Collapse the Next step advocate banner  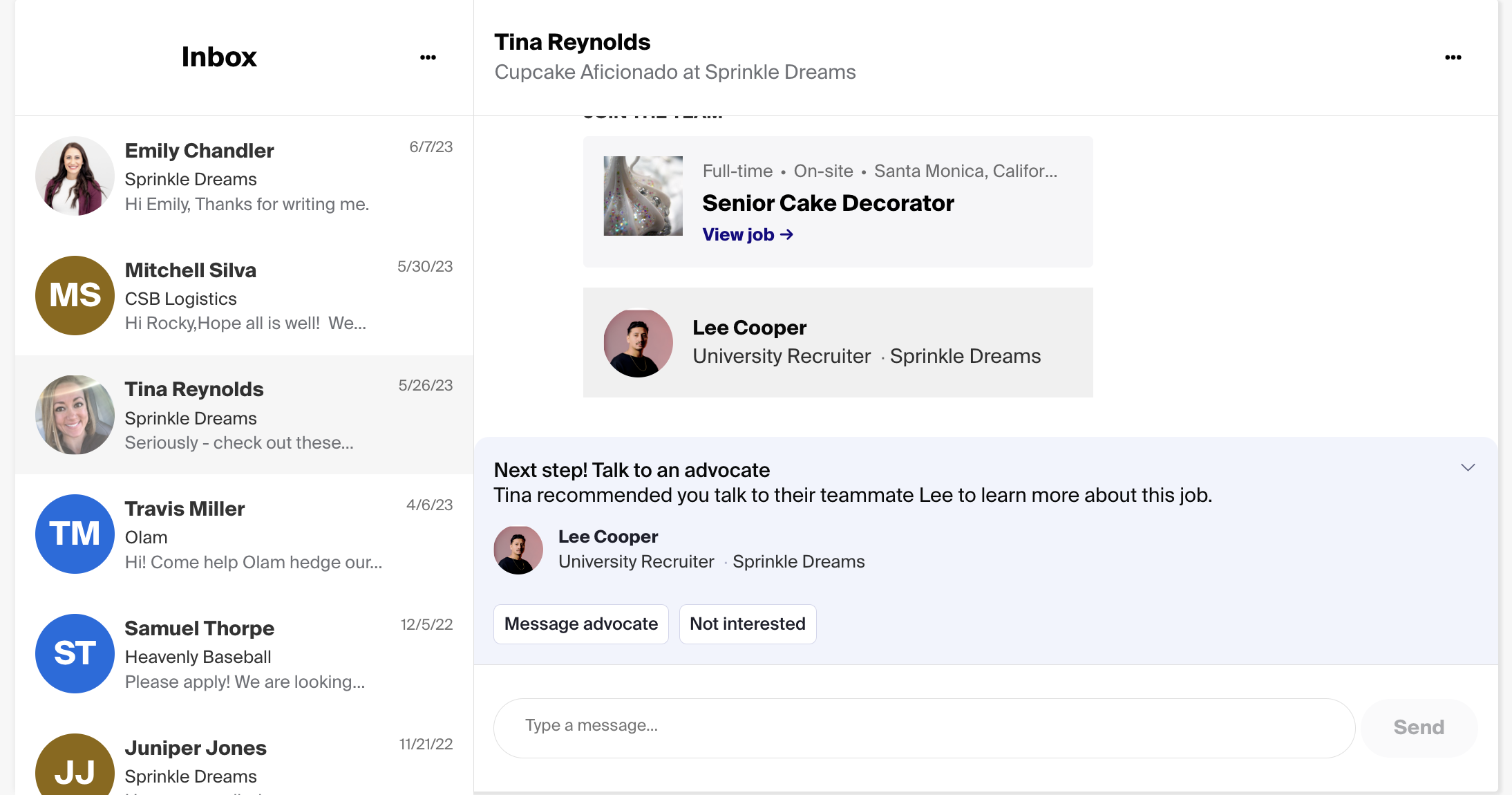(1468, 467)
